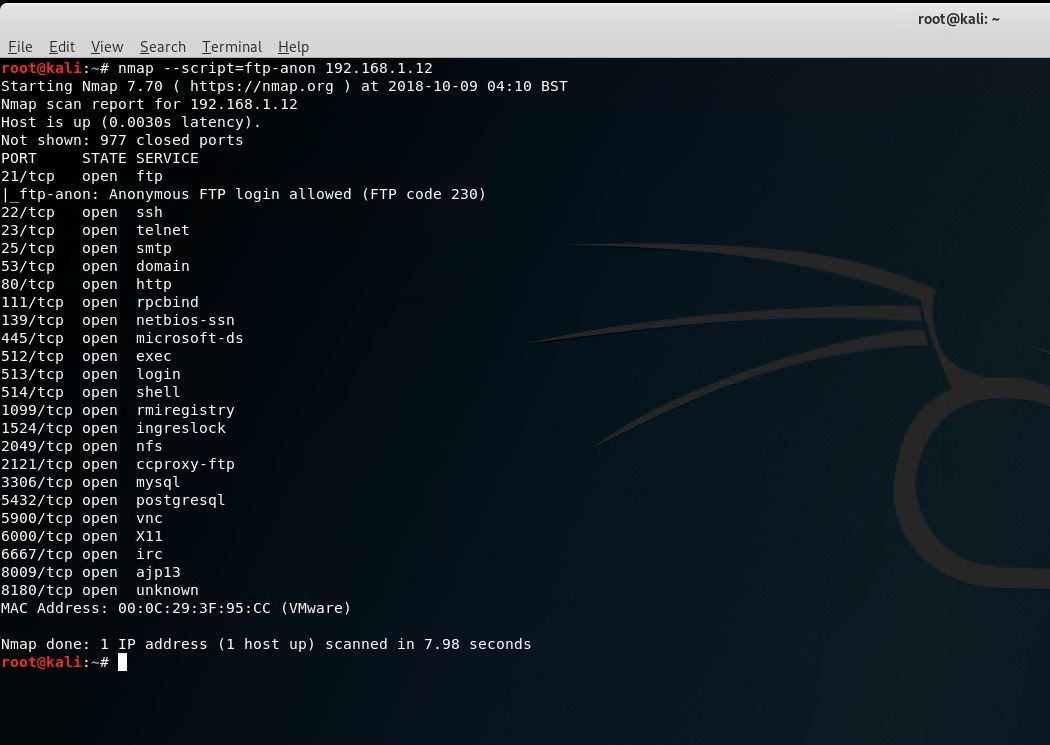This screenshot has height=745, width=1050.
Task: Click the 5900/tcp vnc line
Action: [x=82, y=518]
